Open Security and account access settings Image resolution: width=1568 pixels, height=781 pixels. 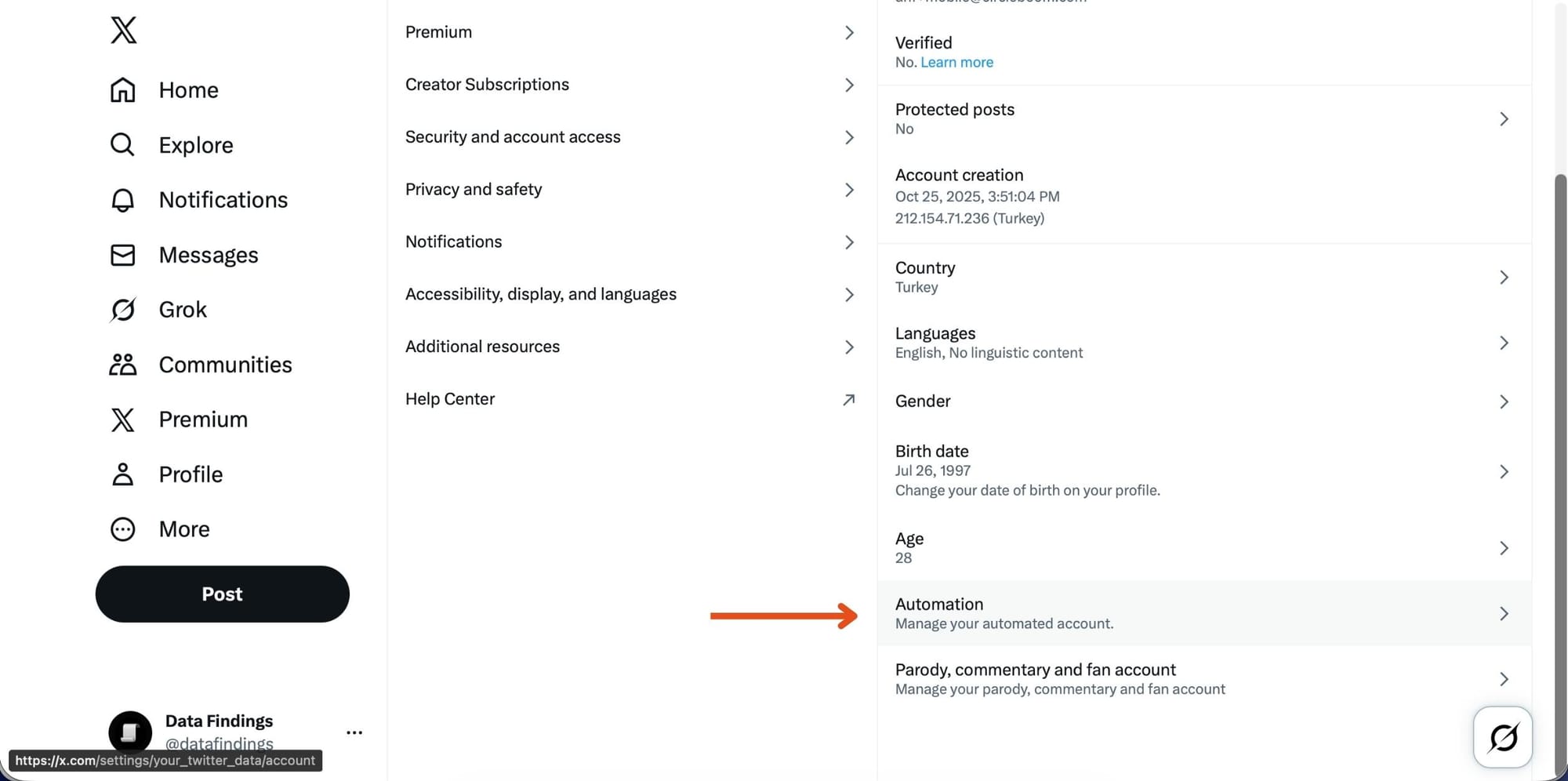point(629,137)
